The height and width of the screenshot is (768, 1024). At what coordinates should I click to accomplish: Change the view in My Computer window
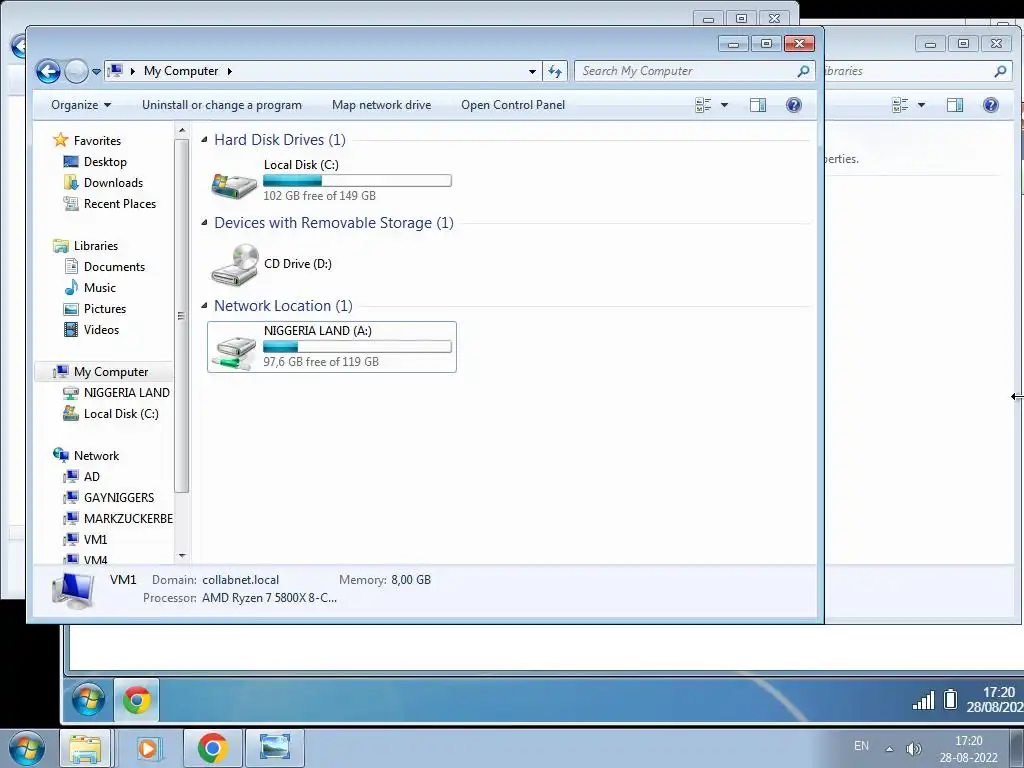703,105
